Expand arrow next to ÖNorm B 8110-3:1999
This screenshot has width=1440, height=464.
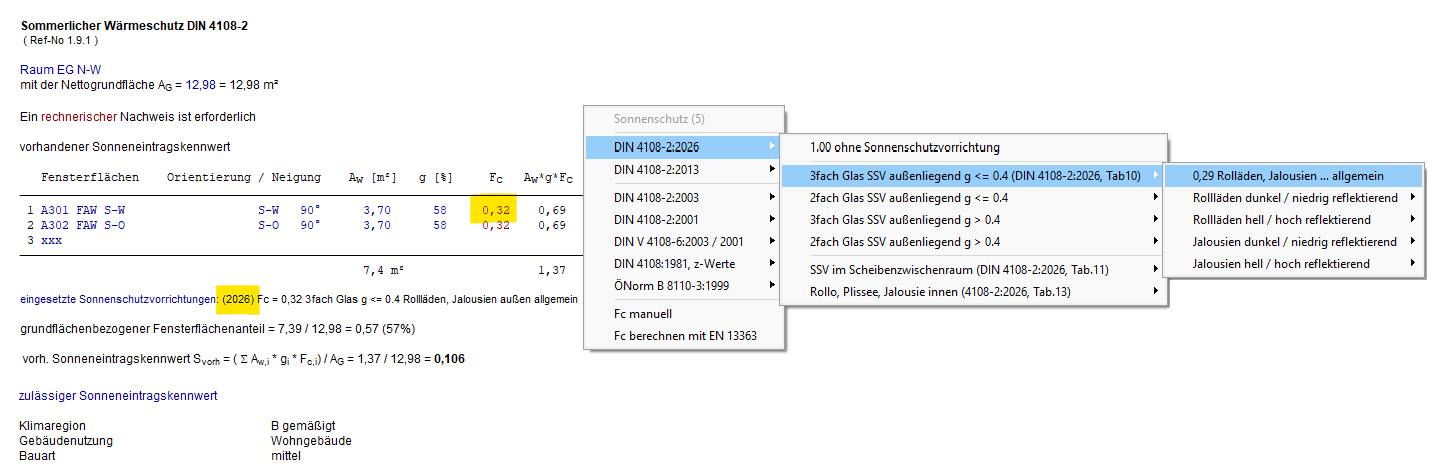pos(770,285)
